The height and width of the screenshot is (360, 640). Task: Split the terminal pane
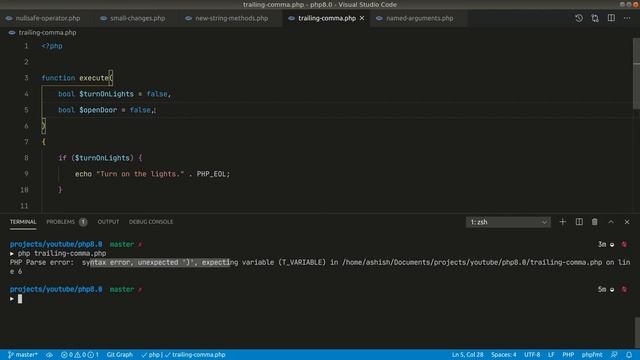[x=579, y=222]
